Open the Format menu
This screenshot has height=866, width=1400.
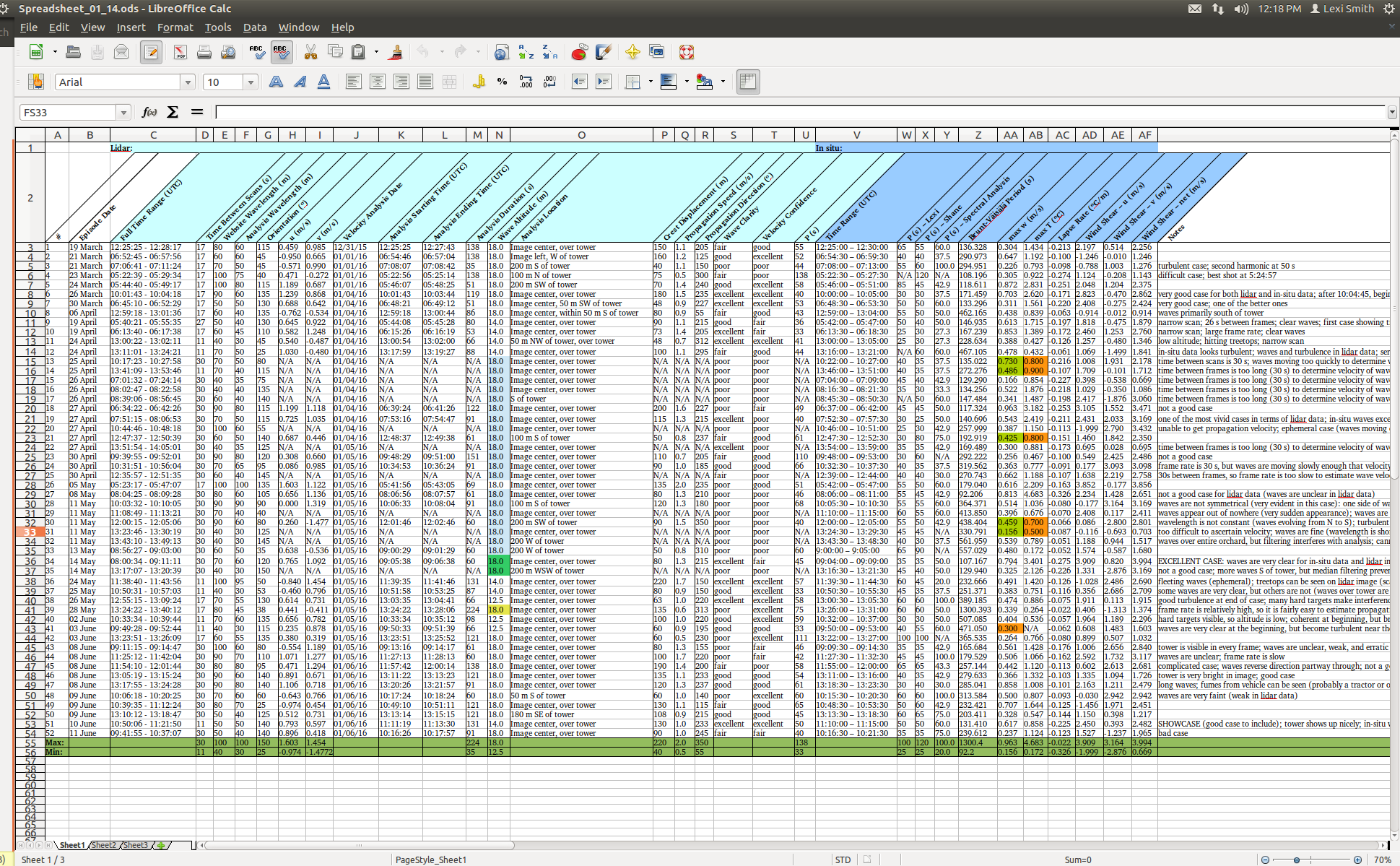point(175,27)
